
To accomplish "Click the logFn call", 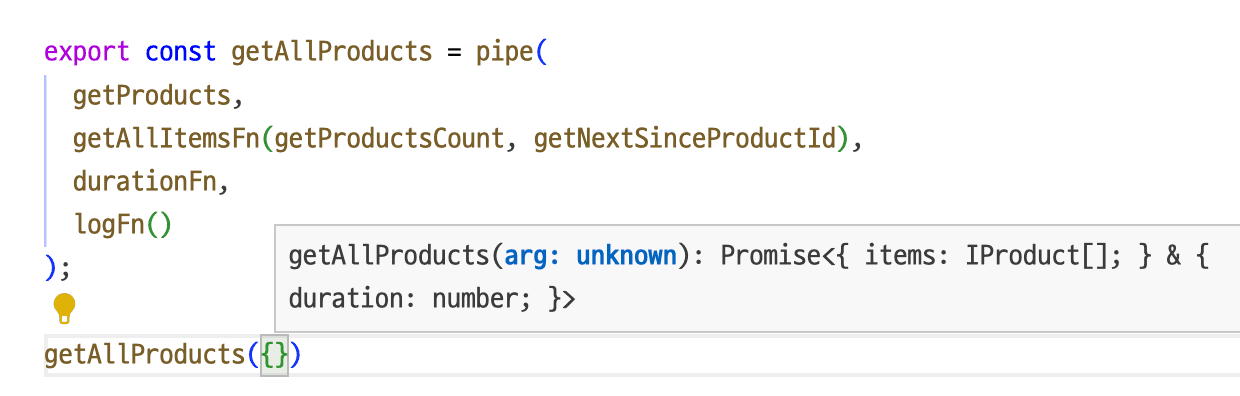I will click(x=123, y=225).
